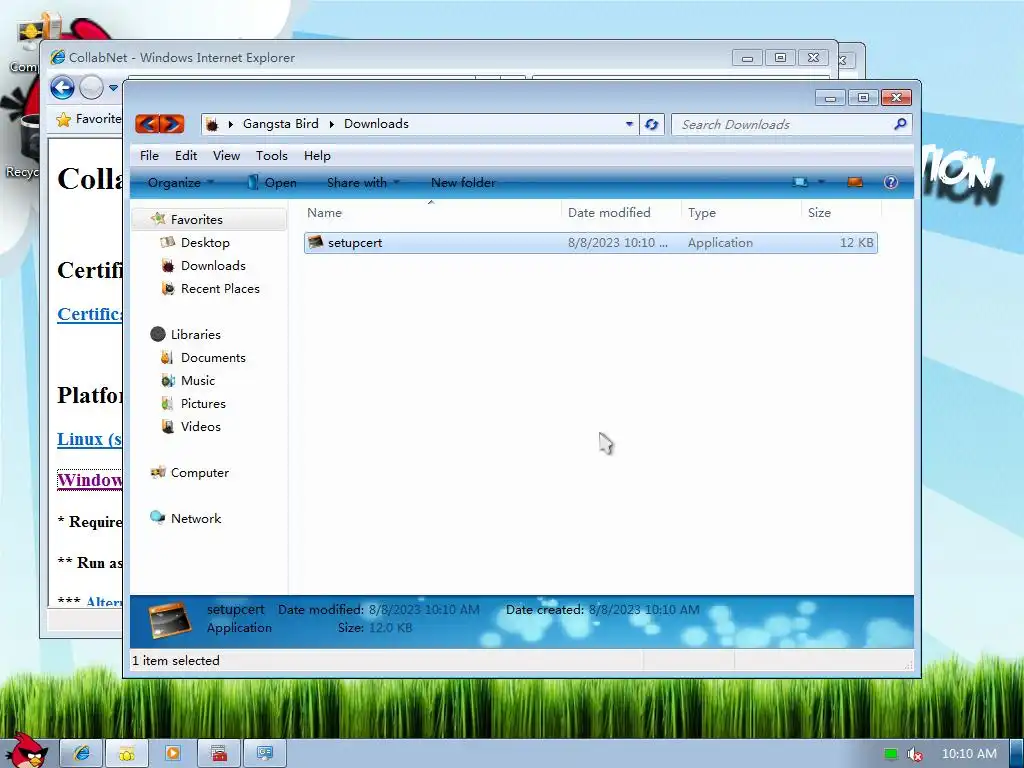Click the Open toolbar button
The height and width of the screenshot is (768, 1024).
[x=272, y=183]
